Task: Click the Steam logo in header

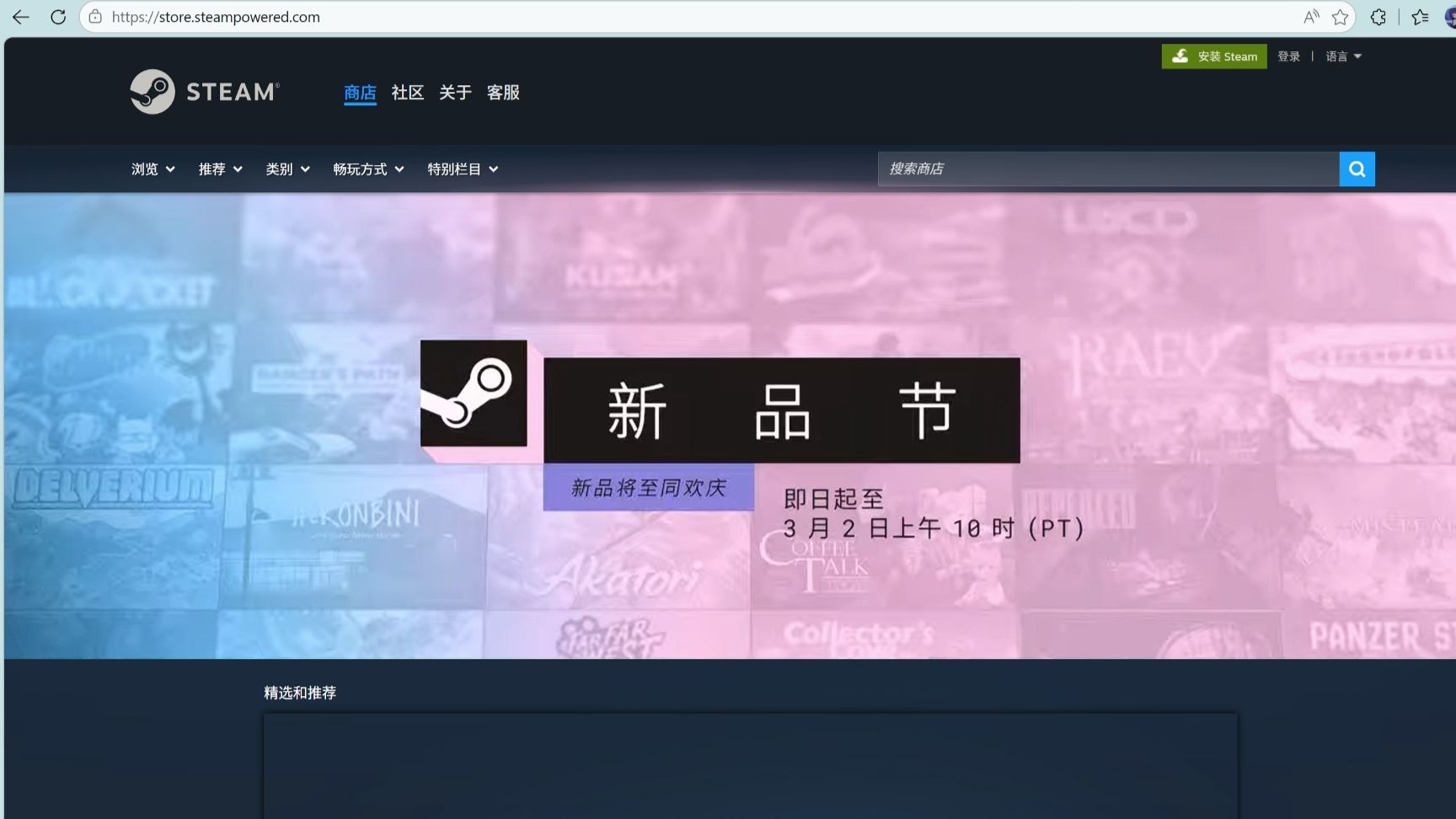Action: pyautogui.click(x=205, y=92)
